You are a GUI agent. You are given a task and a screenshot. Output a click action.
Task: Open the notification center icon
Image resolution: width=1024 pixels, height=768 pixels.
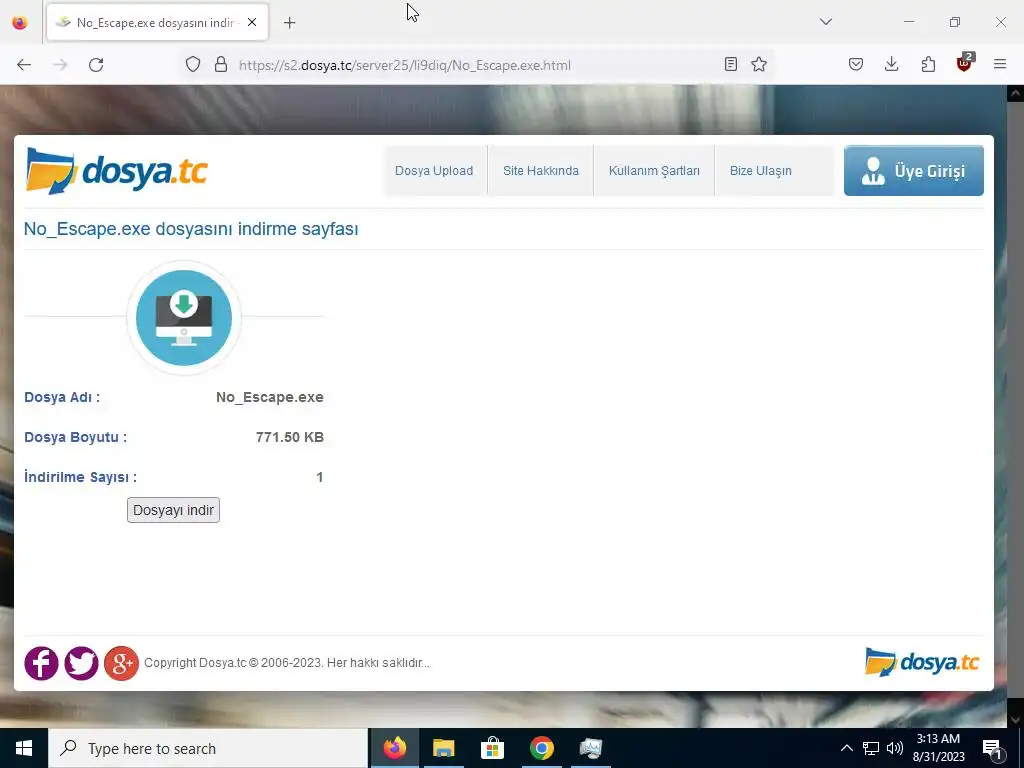tap(993, 749)
